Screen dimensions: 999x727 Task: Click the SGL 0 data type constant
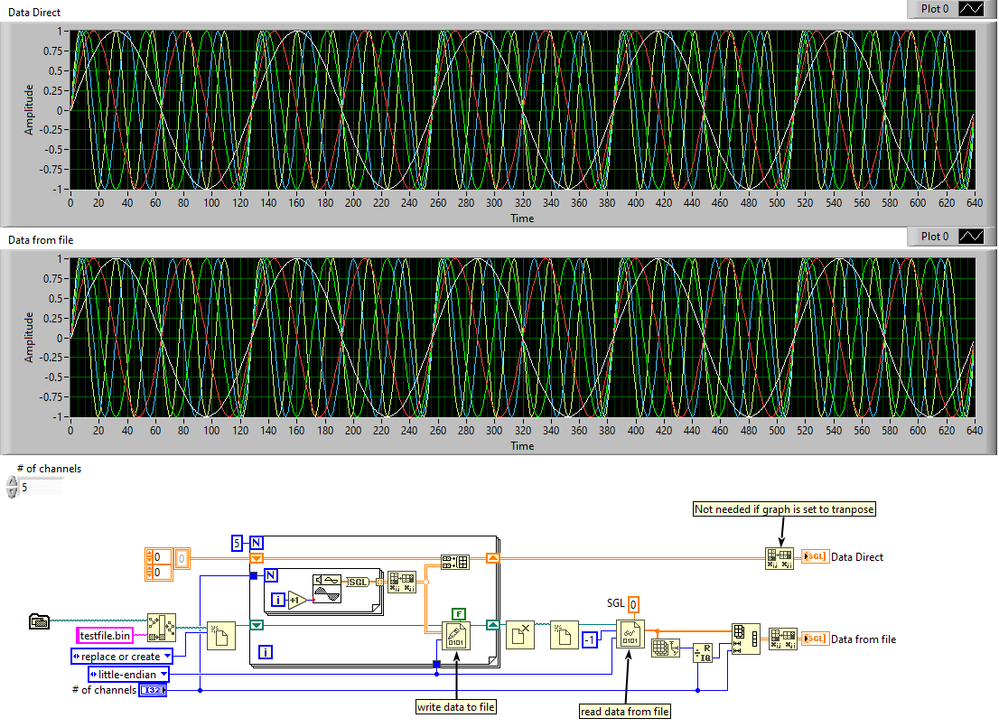[x=633, y=604]
